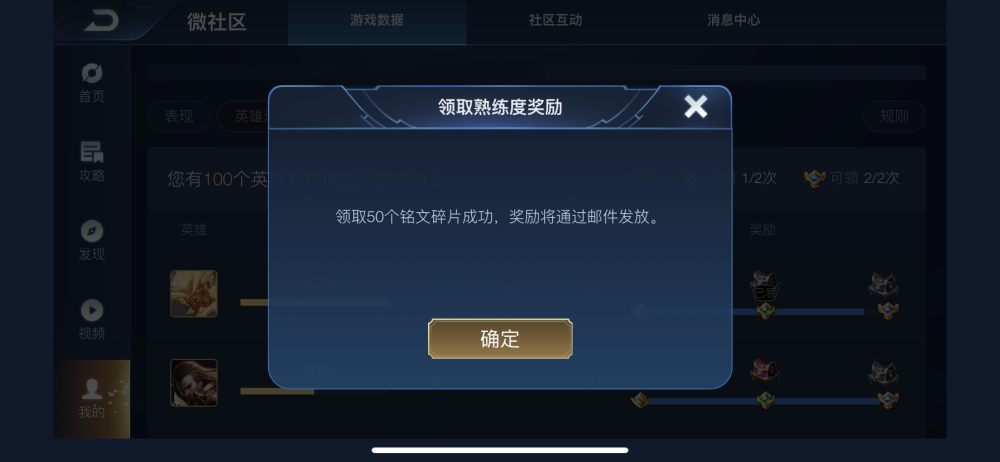The height and width of the screenshot is (462, 1000).
Task: Select the 表现 filter pill
Action: coord(179,116)
